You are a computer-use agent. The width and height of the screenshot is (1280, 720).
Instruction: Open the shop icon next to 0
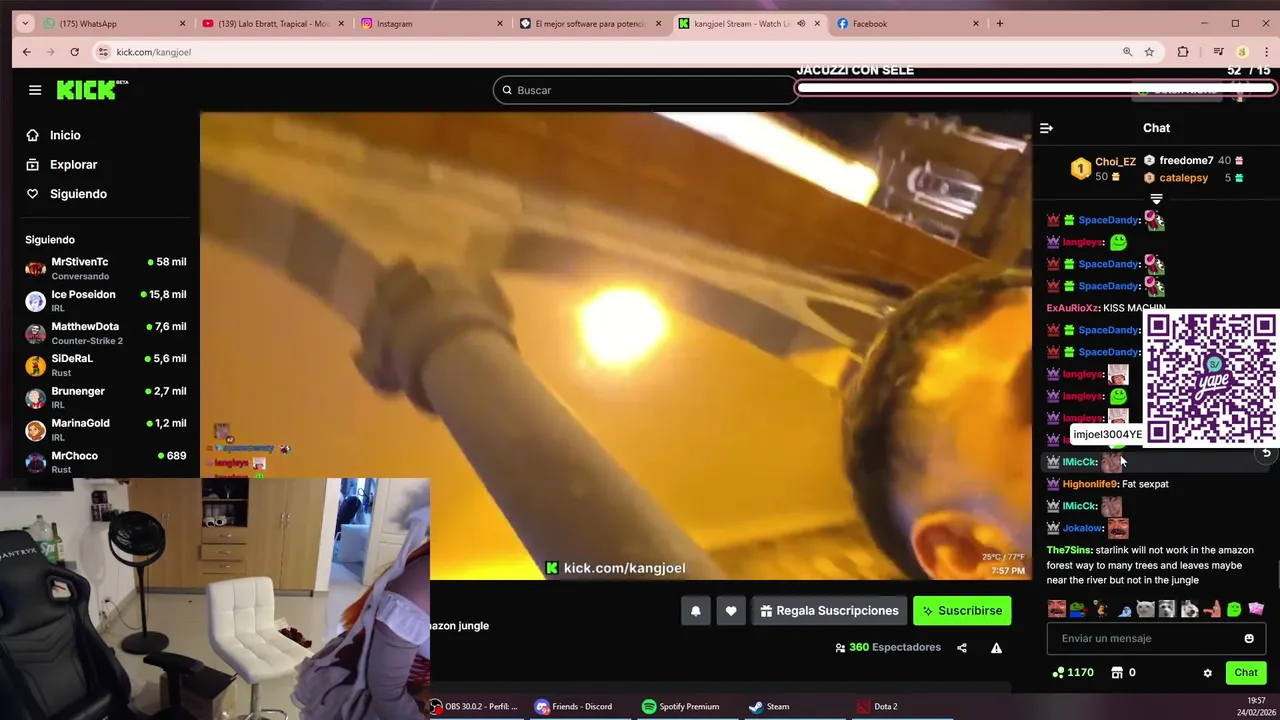click(1118, 673)
